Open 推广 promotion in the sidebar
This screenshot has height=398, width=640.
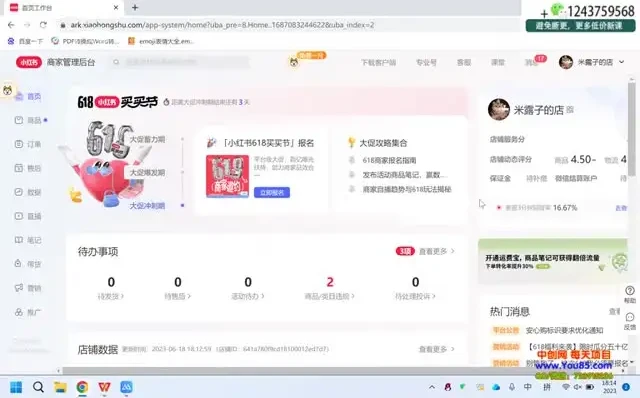pyautogui.click(x=29, y=312)
